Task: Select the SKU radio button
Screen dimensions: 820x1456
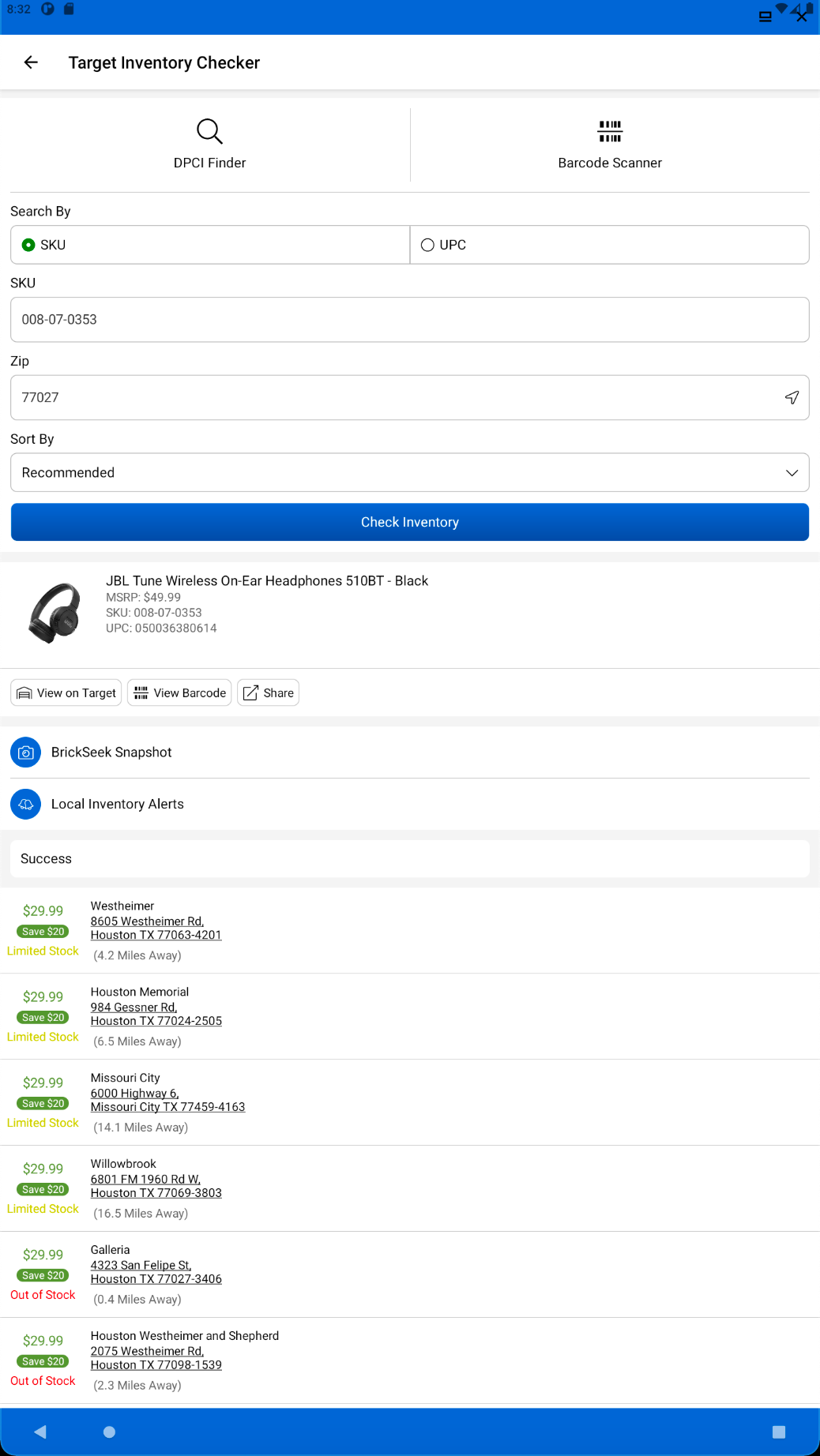Action: tap(28, 245)
